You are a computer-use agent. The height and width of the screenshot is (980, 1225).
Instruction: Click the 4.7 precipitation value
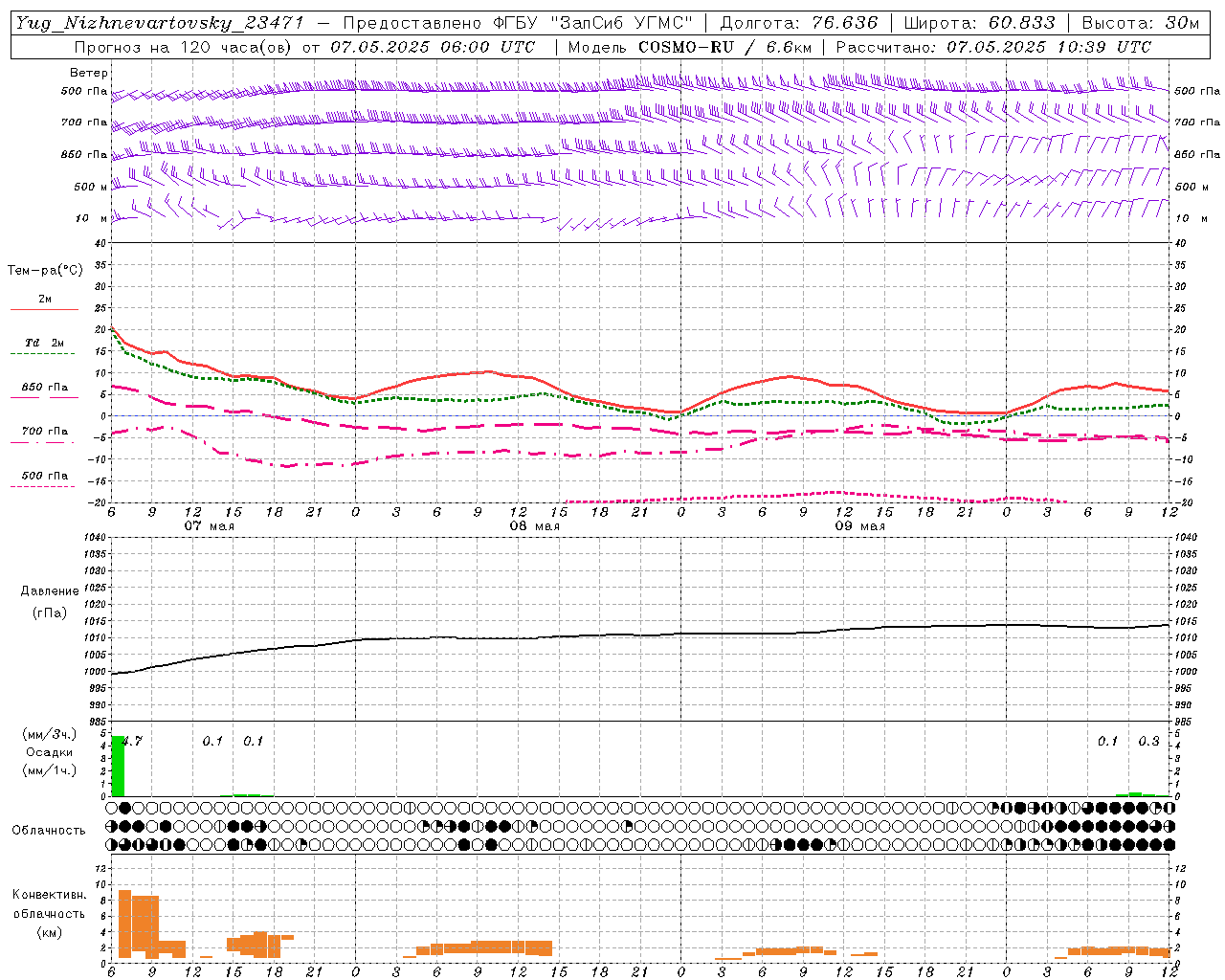pyautogui.click(x=131, y=741)
